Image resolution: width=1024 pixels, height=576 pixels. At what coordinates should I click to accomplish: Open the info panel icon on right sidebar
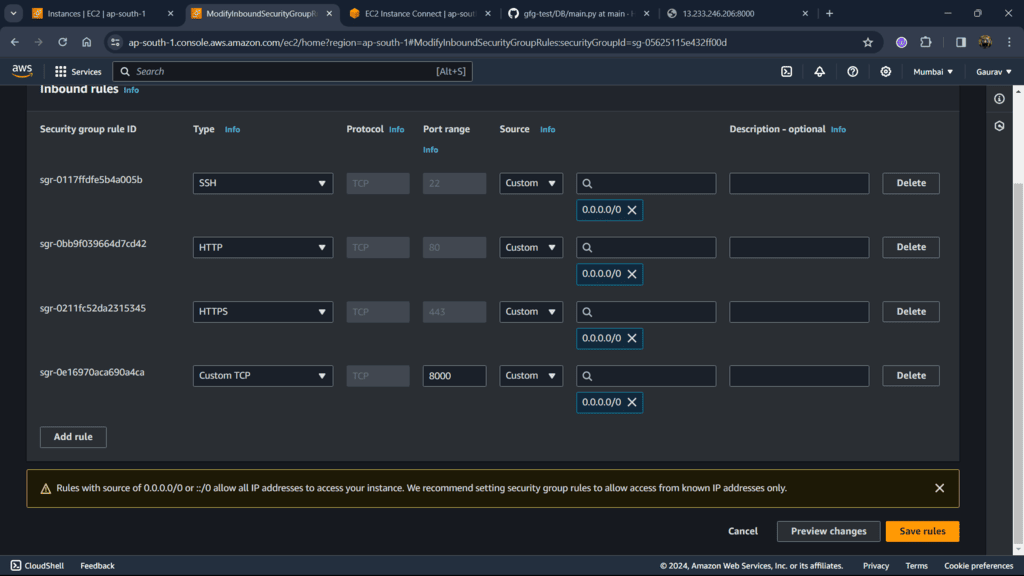tap(999, 99)
